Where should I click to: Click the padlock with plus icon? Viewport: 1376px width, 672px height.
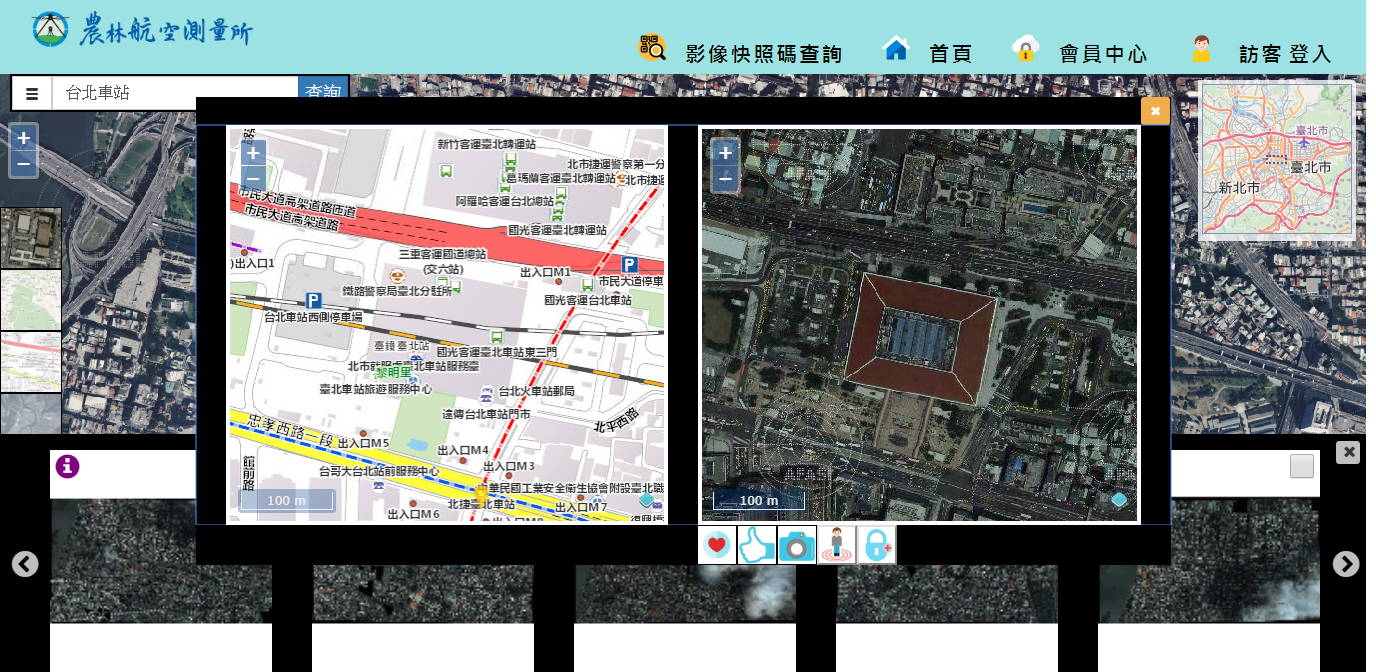point(876,545)
